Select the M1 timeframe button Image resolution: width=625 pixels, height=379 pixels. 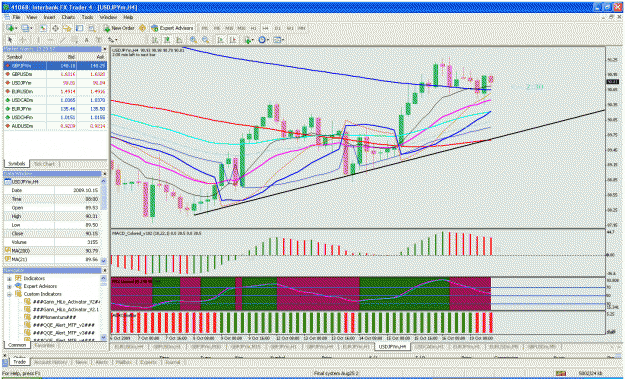tap(204, 28)
